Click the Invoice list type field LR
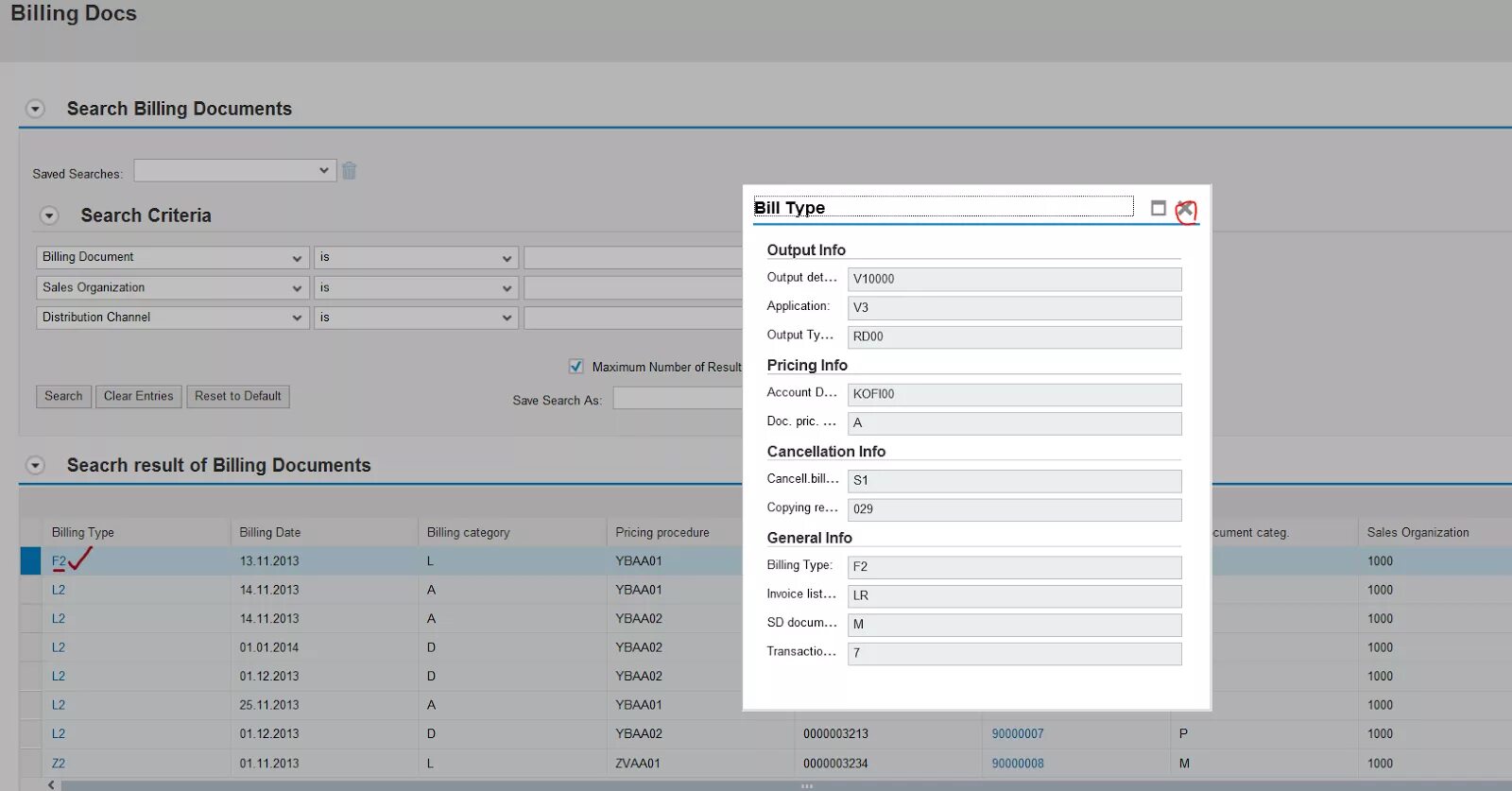The image size is (1512, 791). point(1014,595)
